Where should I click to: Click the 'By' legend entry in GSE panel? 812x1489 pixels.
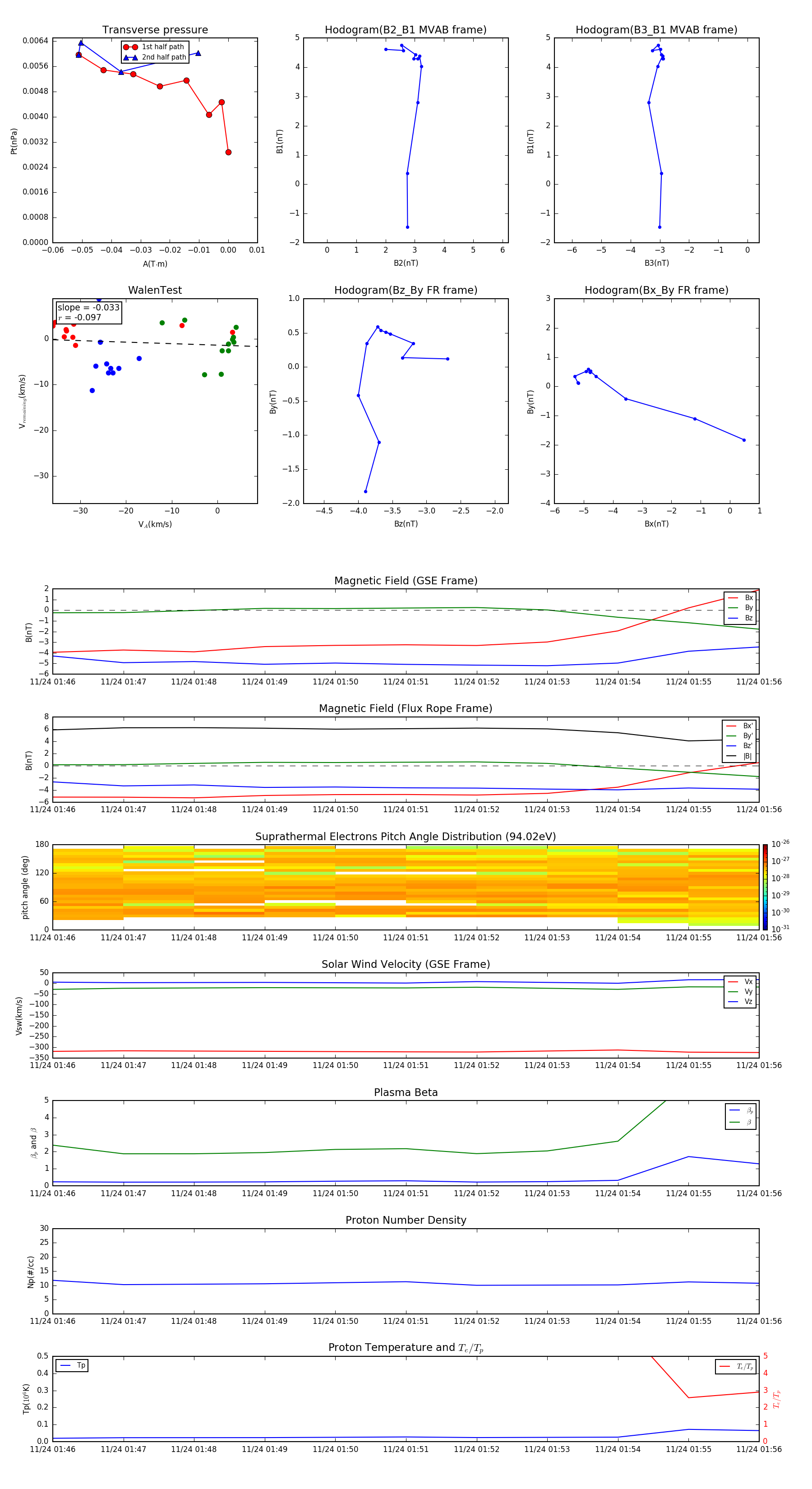click(x=740, y=607)
